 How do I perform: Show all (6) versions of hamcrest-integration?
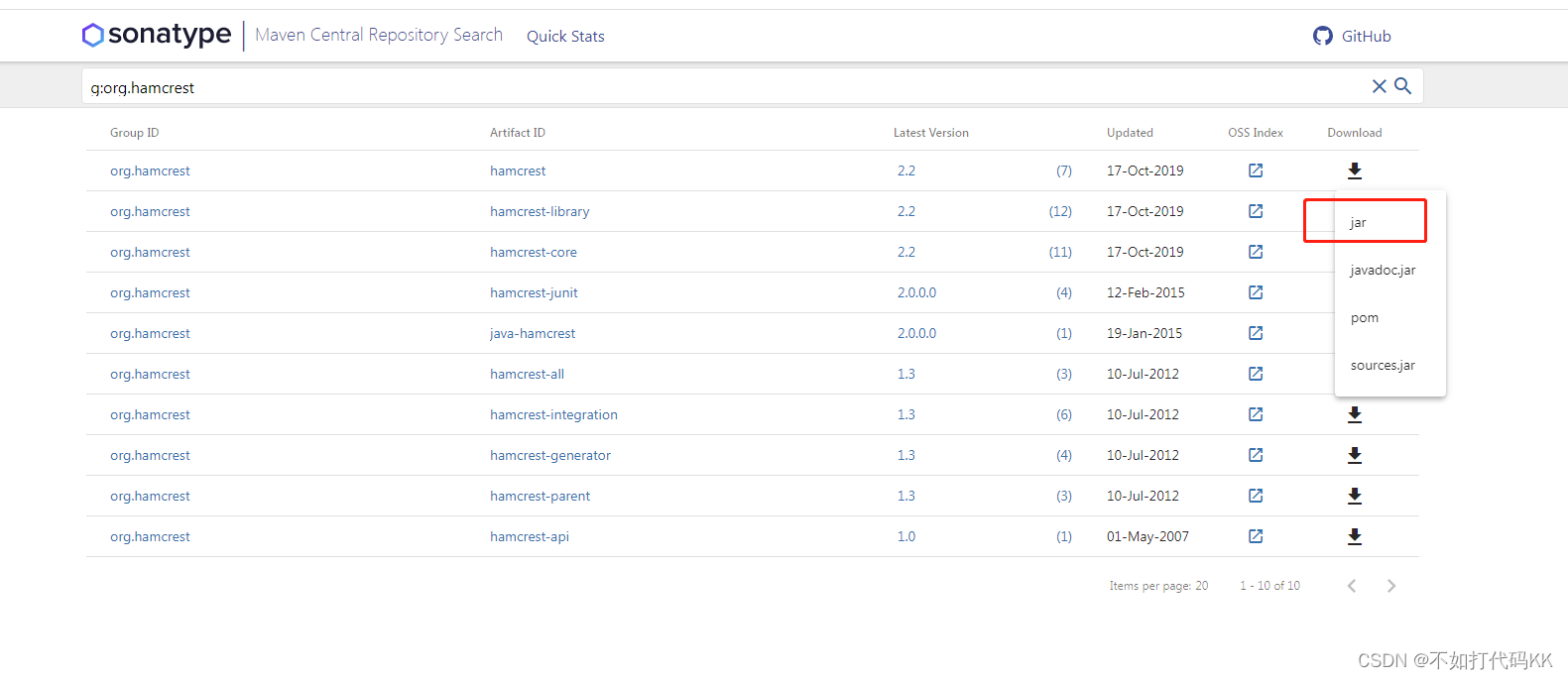(x=1064, y=414)
